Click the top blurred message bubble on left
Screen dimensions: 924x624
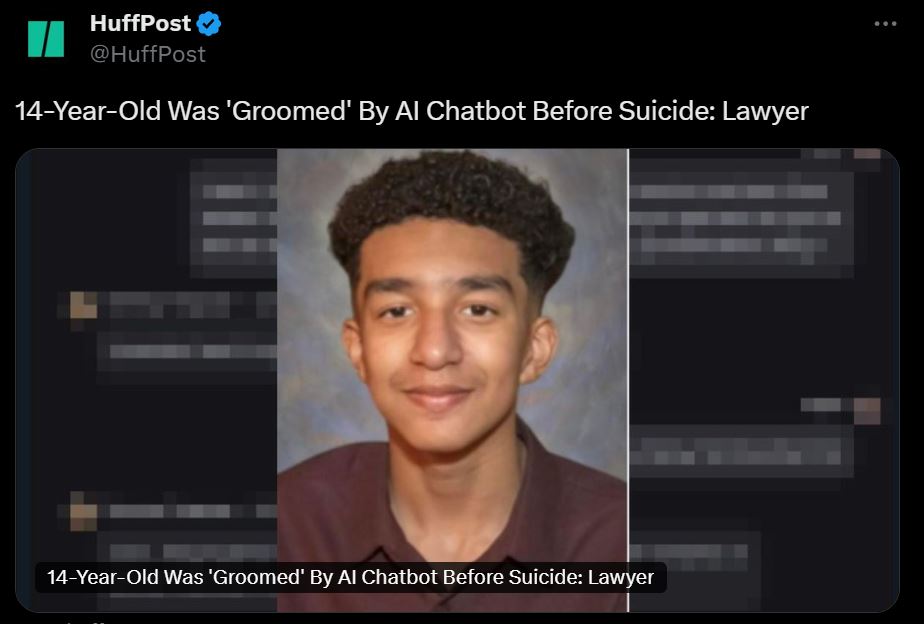(233, 217)
